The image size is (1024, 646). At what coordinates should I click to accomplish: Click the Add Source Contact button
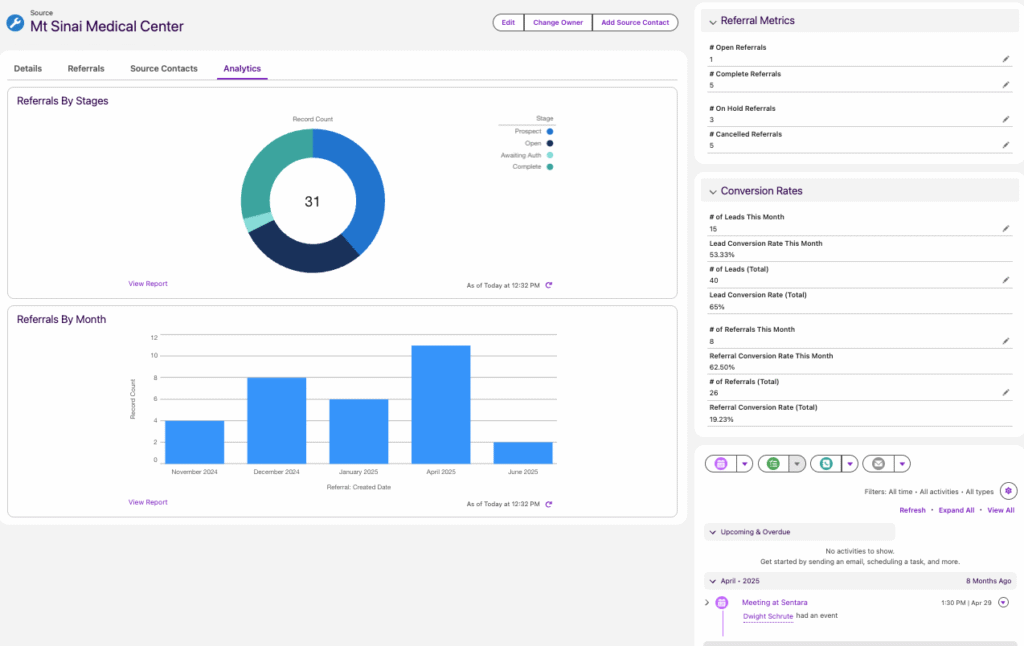tap(635, 22)
